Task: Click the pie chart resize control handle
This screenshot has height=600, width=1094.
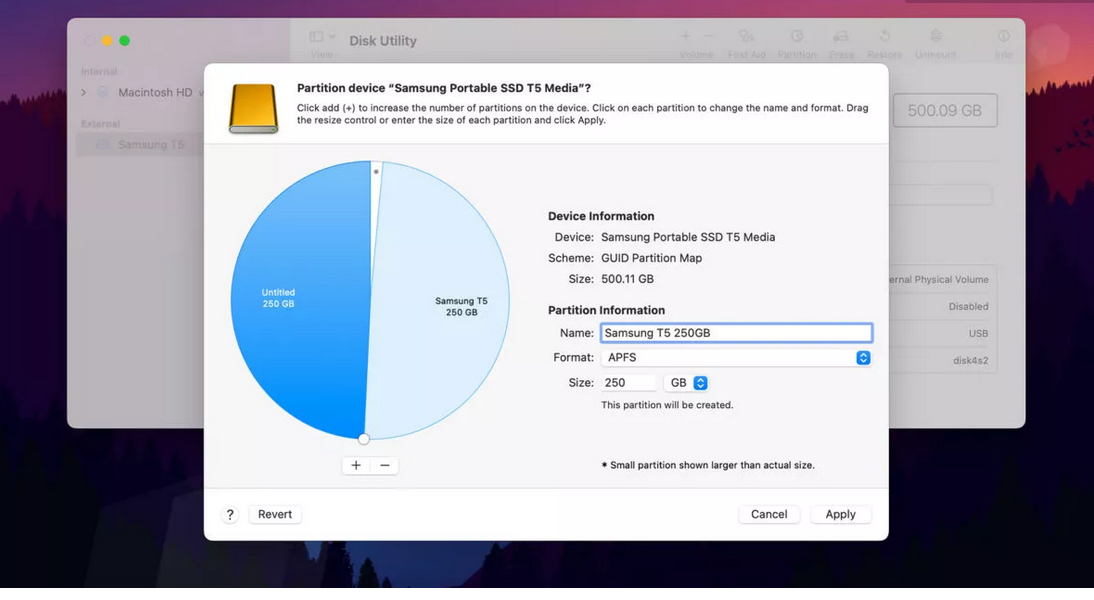Action: click(364, 439)
